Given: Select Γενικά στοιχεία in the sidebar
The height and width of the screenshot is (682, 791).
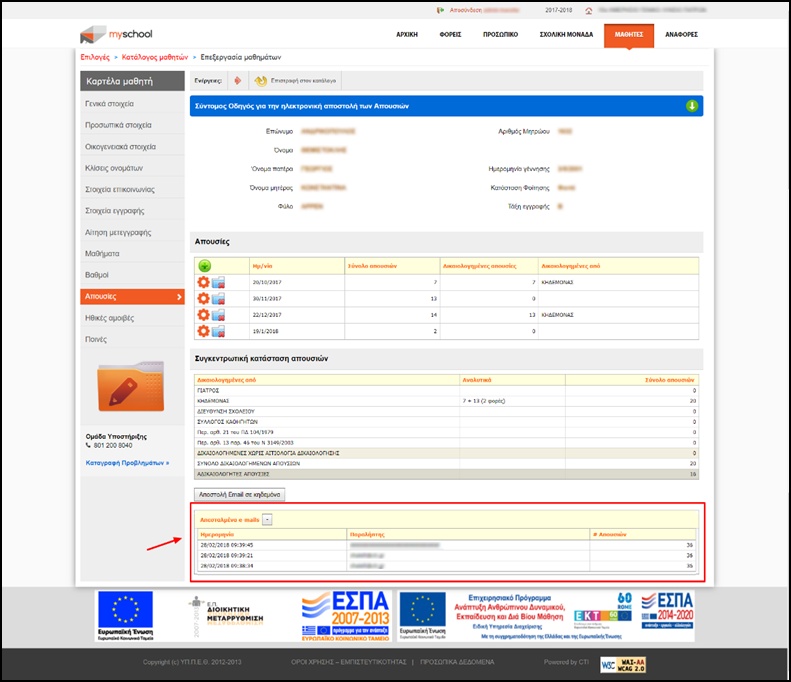Looking at the screenshot, I should [132, 104].
